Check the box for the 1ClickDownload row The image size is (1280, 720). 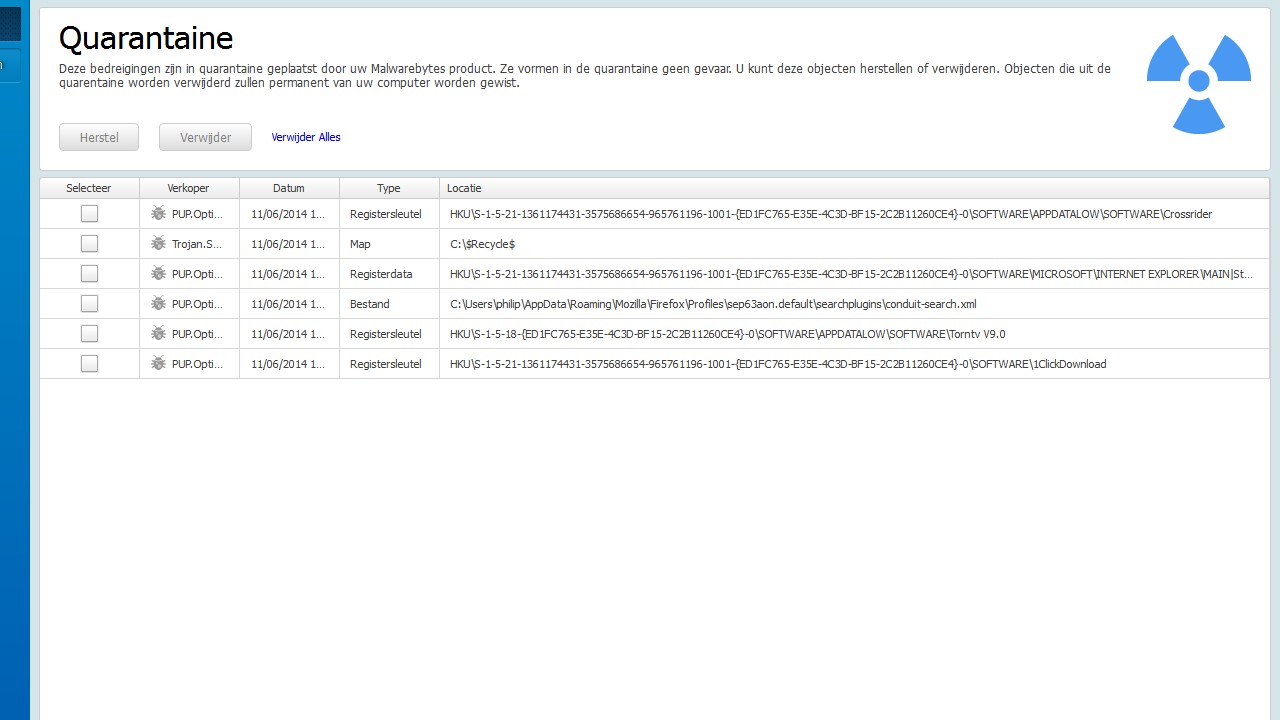tap(89, 363)
